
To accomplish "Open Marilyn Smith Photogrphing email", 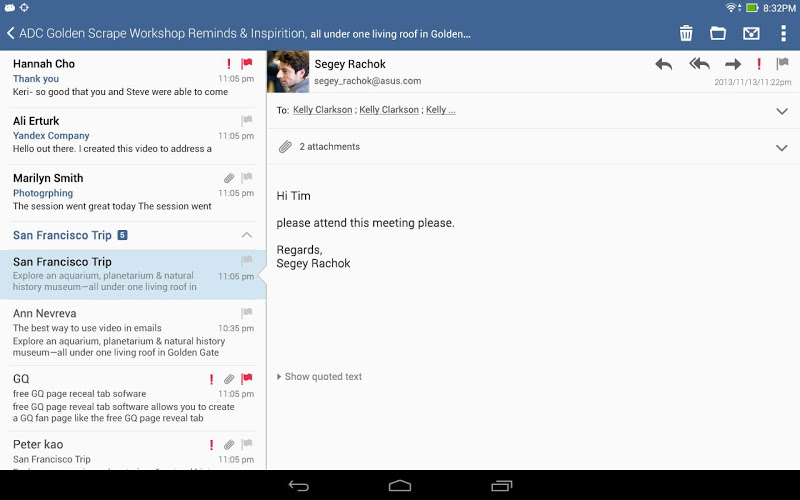I will (133, 192).
